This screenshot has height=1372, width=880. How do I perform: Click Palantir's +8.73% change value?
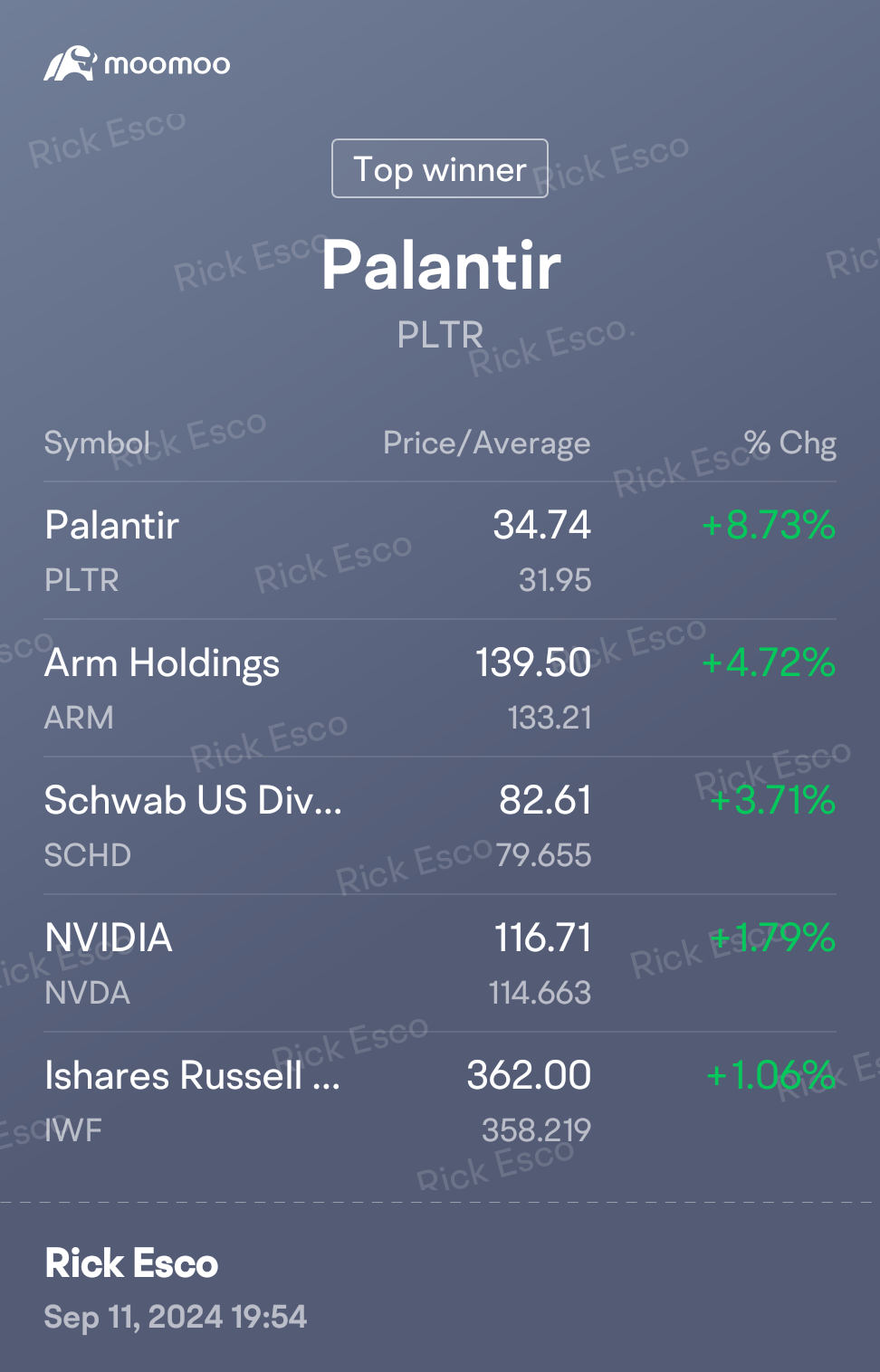pos(769,526)
